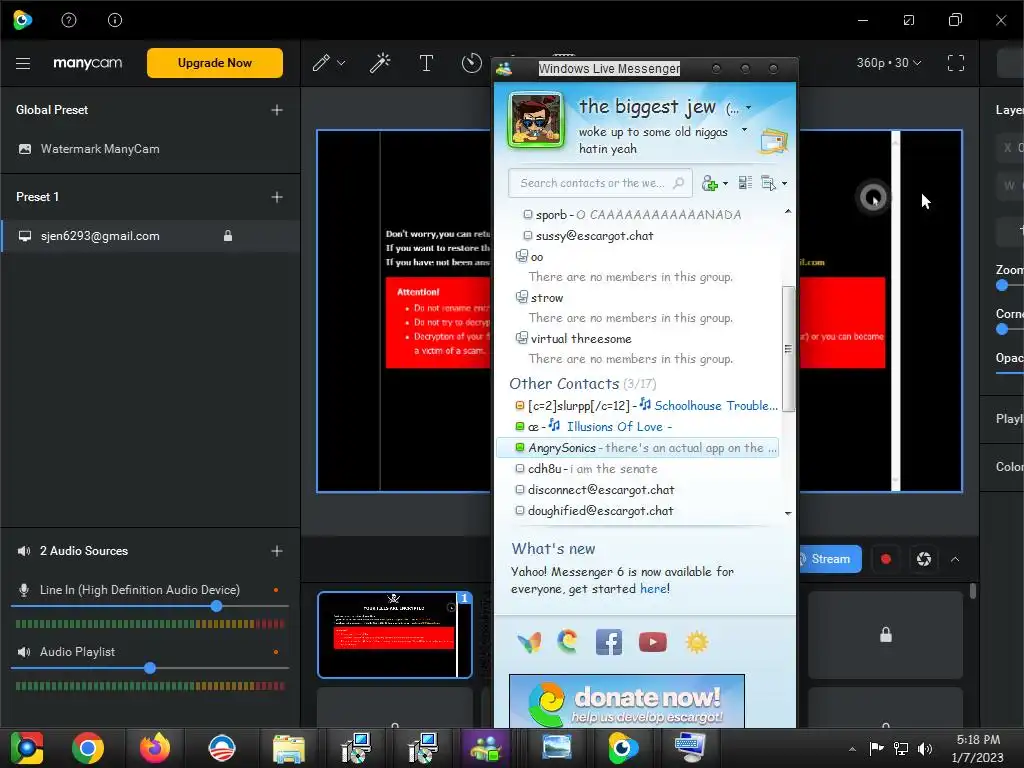Open the help question mark icon
Viewport: 1024px width, 768px height.
tap(69, 20)
